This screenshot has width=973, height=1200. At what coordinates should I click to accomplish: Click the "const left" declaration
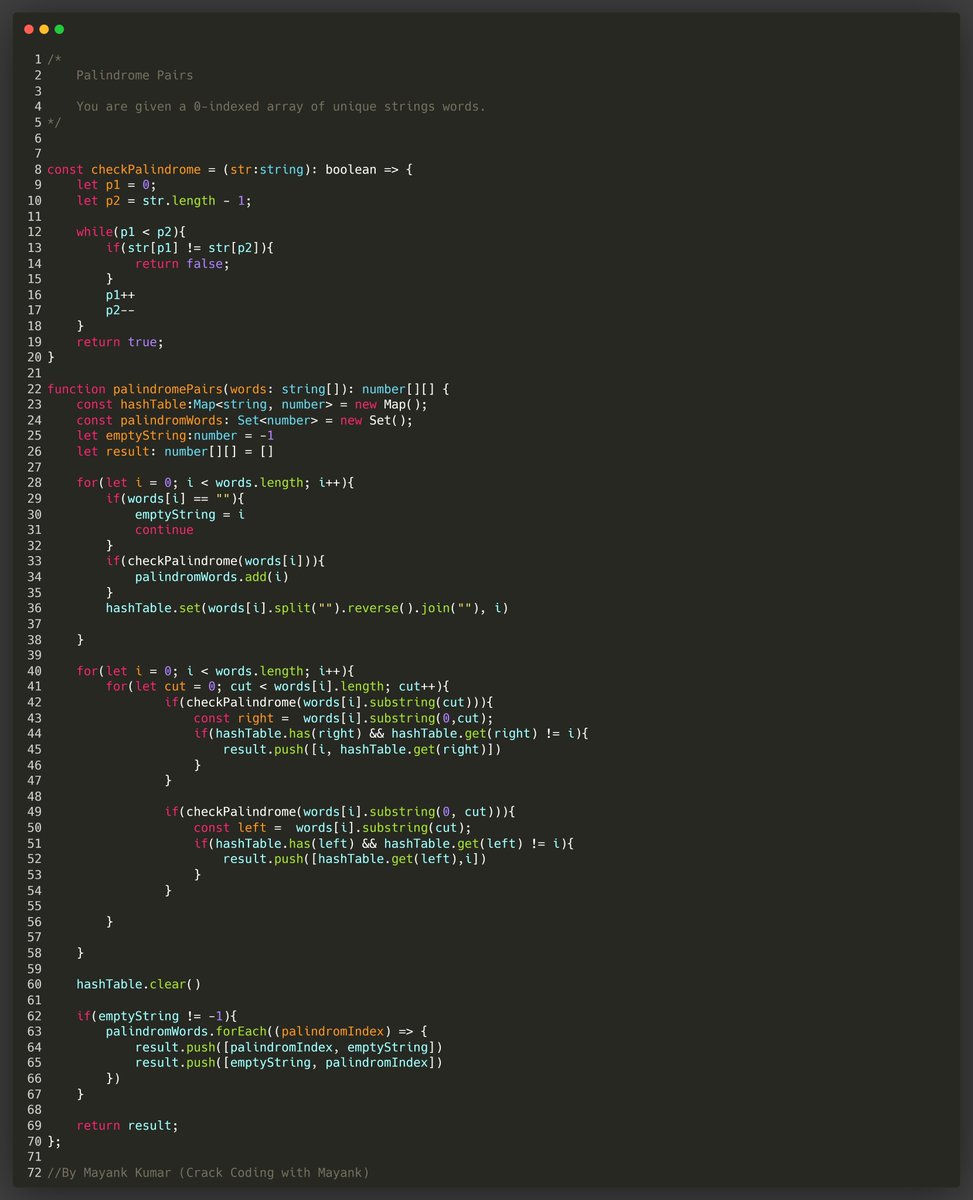[332, 828]
